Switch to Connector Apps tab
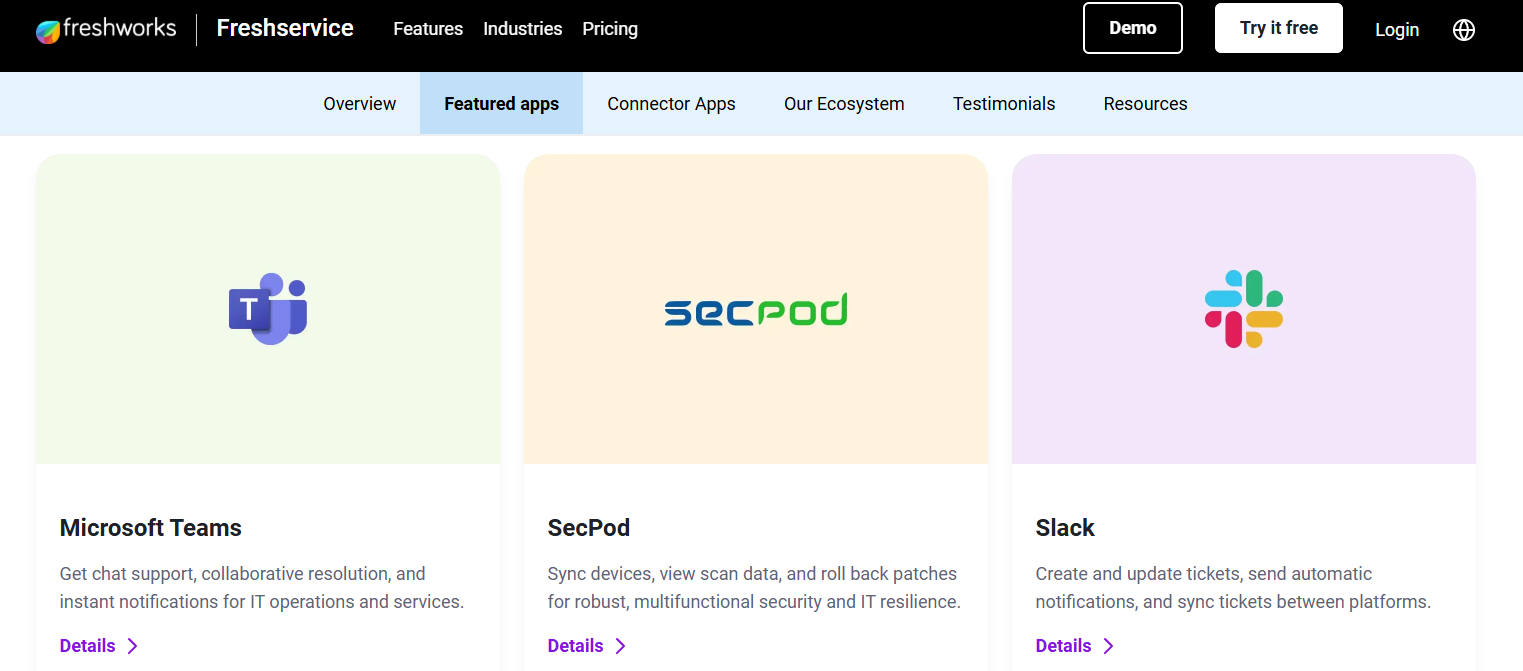Image resolution: width=1523 pixels, height=671 pixels. tap(672, 104)
